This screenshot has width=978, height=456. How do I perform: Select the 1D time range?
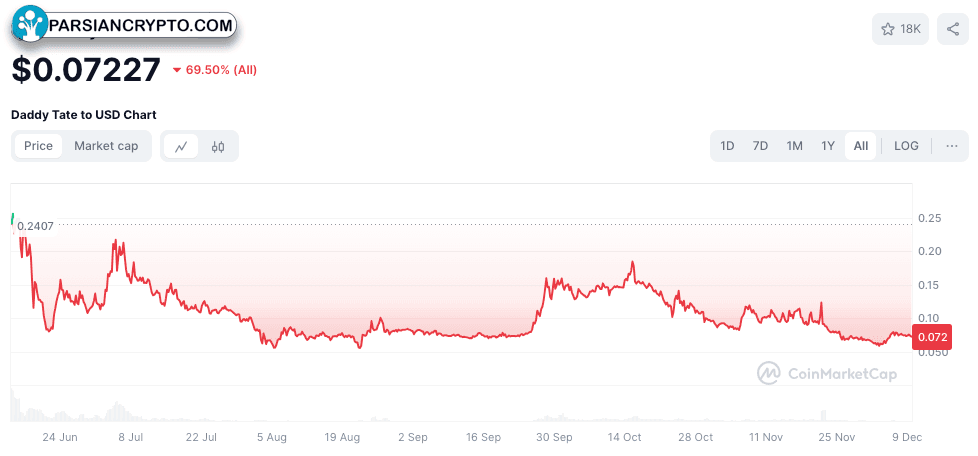pyautogui.click(x=727, y=146)
